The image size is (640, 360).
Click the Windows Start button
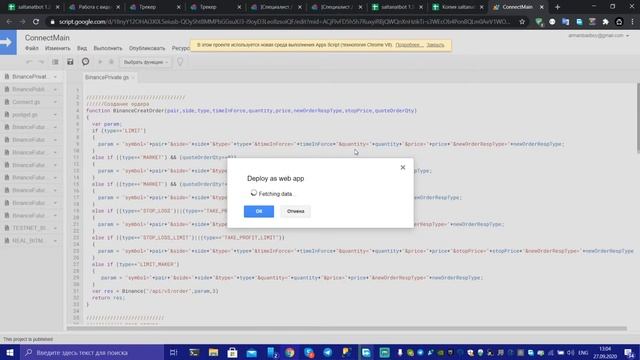[x=10, y=352]
